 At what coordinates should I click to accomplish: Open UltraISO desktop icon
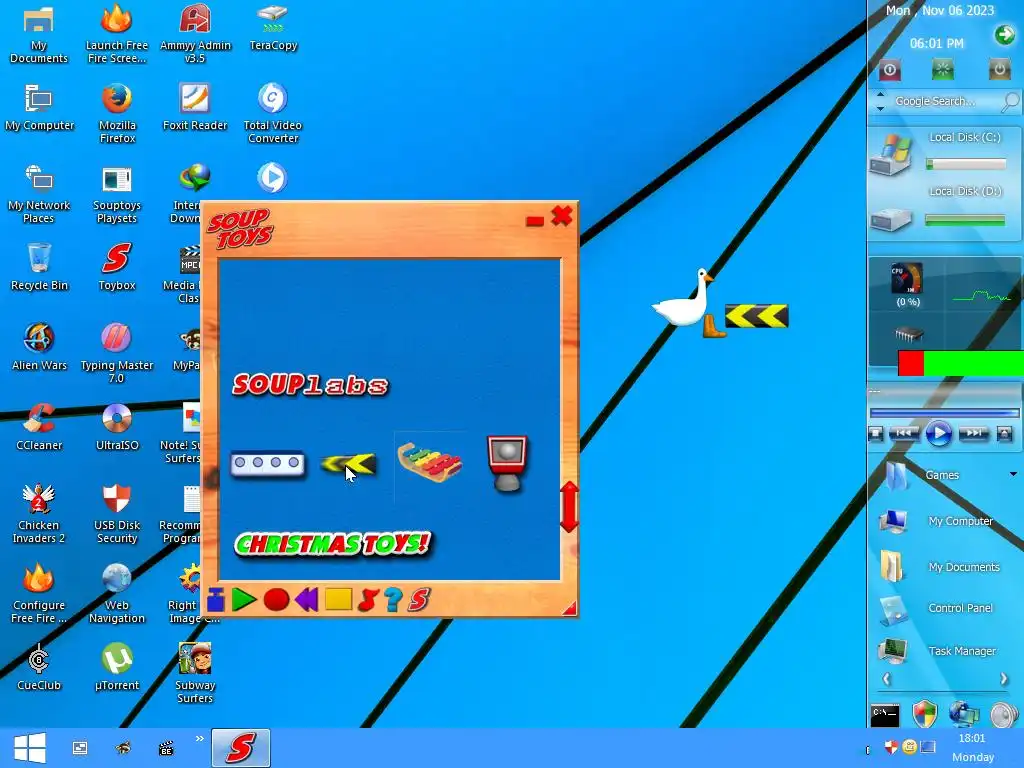tap(117, 427)
